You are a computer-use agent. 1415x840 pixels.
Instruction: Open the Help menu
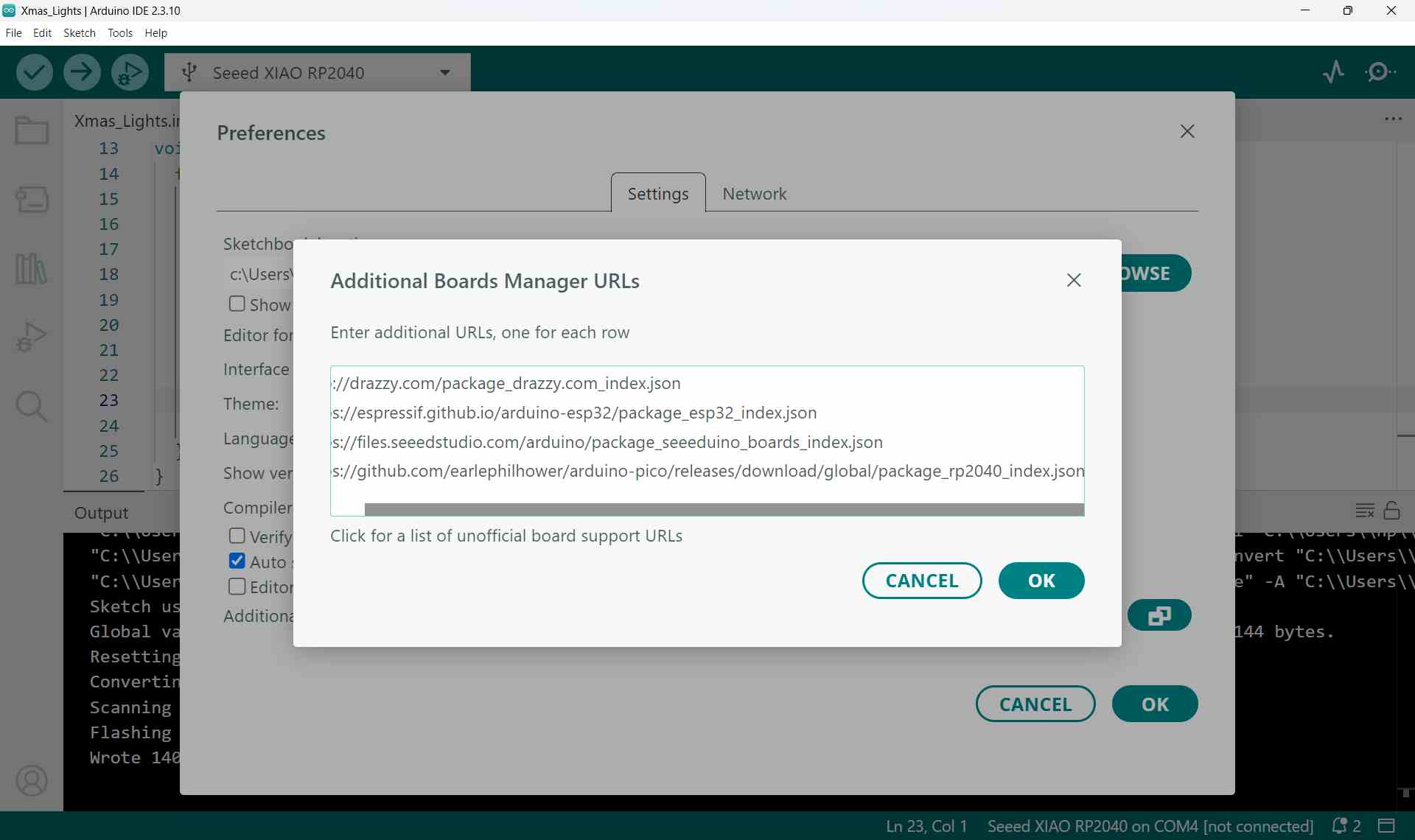pos(156,33)
